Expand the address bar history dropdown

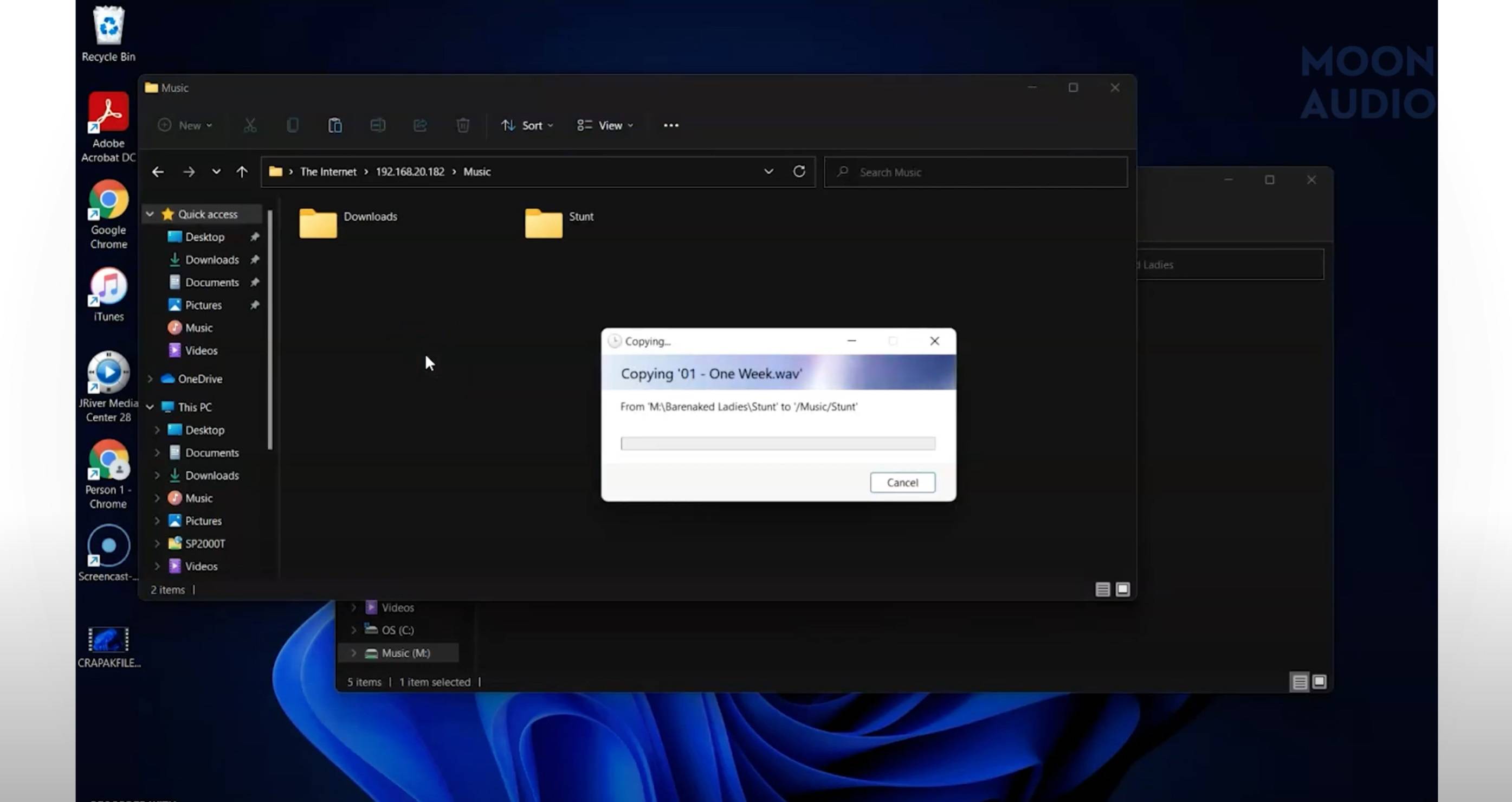(768, 171)
